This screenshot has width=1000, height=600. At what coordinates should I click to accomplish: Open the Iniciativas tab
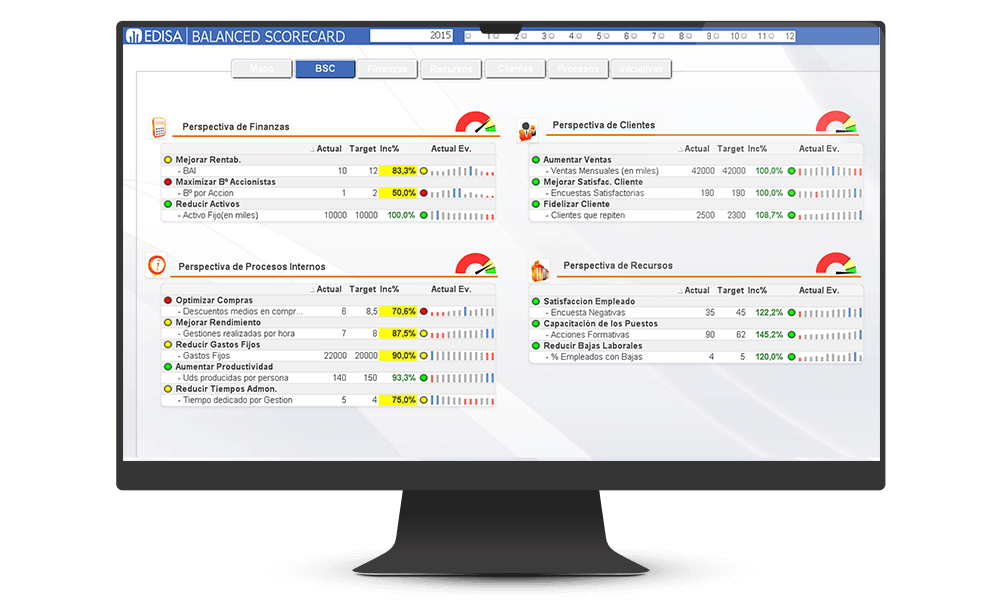[x=642, y=69]
